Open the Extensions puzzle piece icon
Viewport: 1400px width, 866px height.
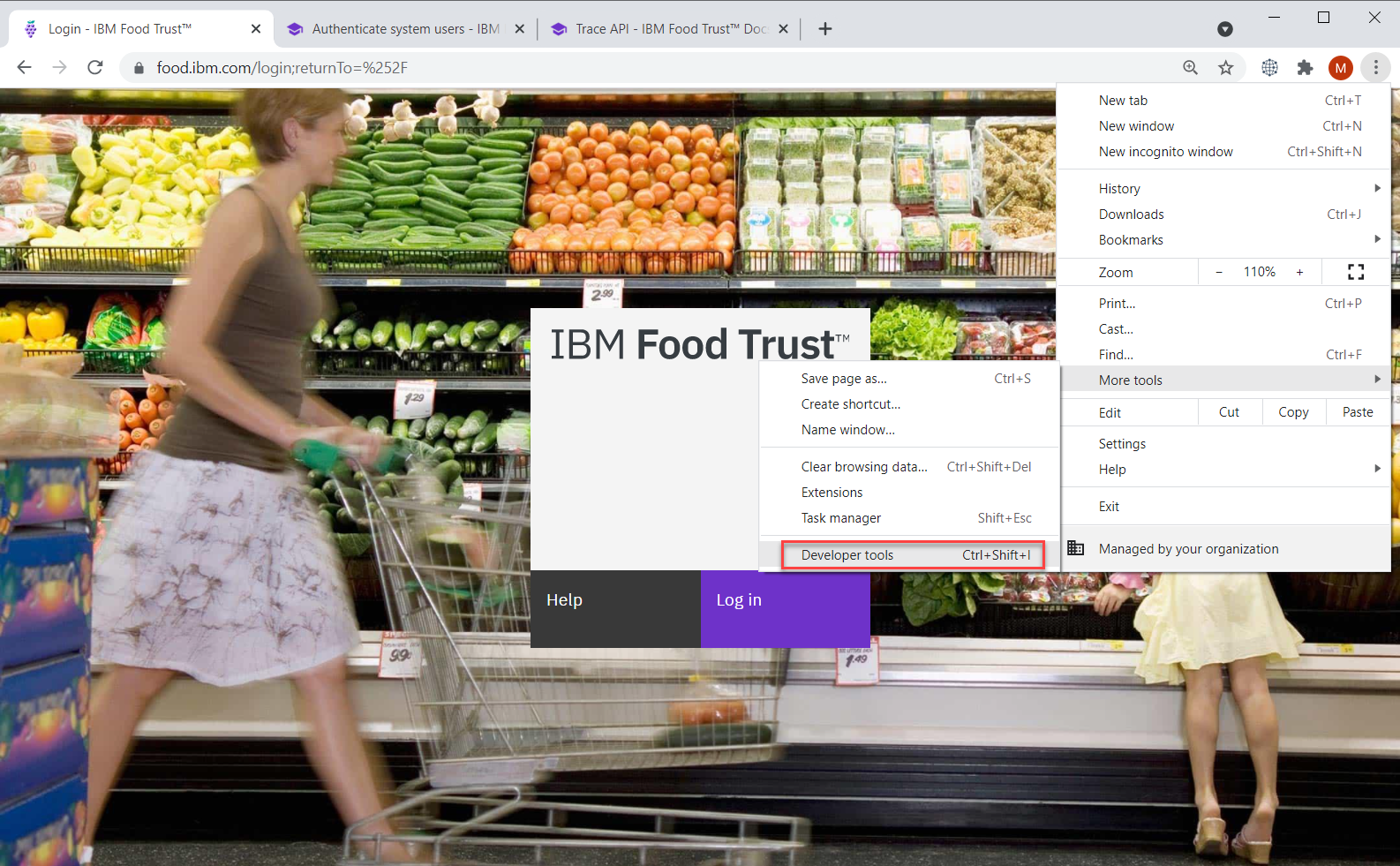pyautogui.click(x=1305, y=67)
